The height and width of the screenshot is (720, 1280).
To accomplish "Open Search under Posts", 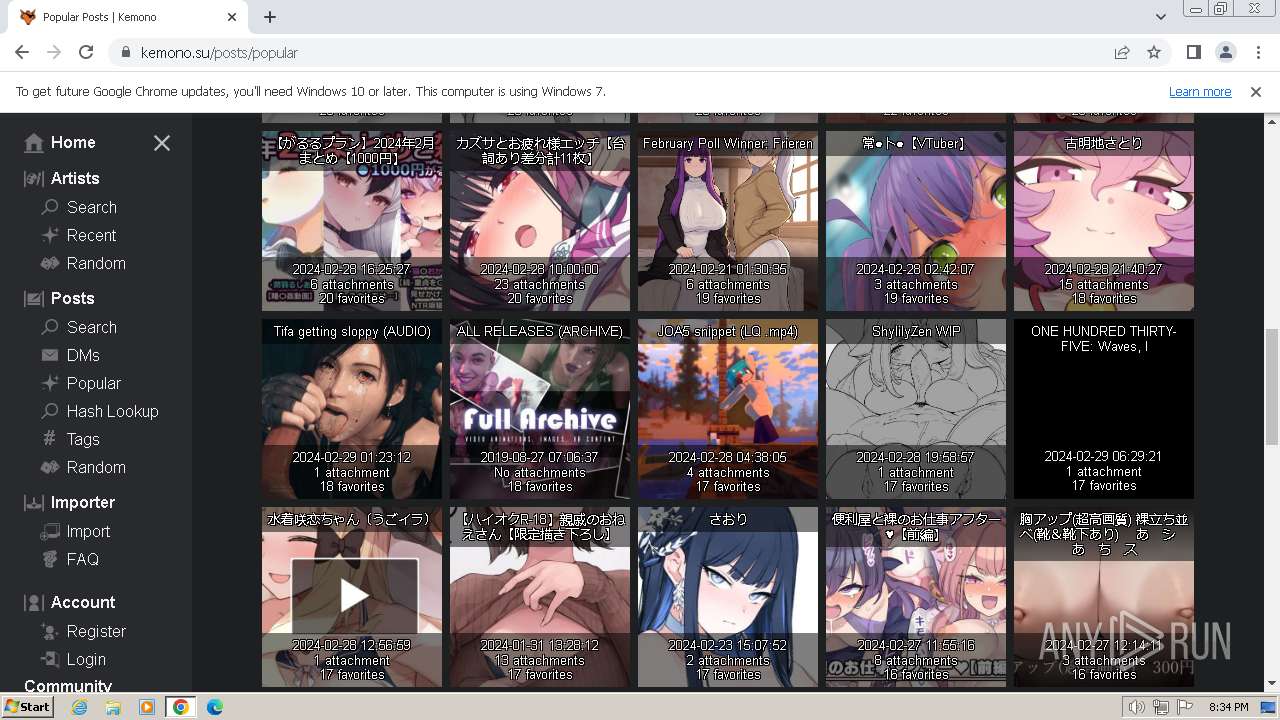I will coord(79,327).
